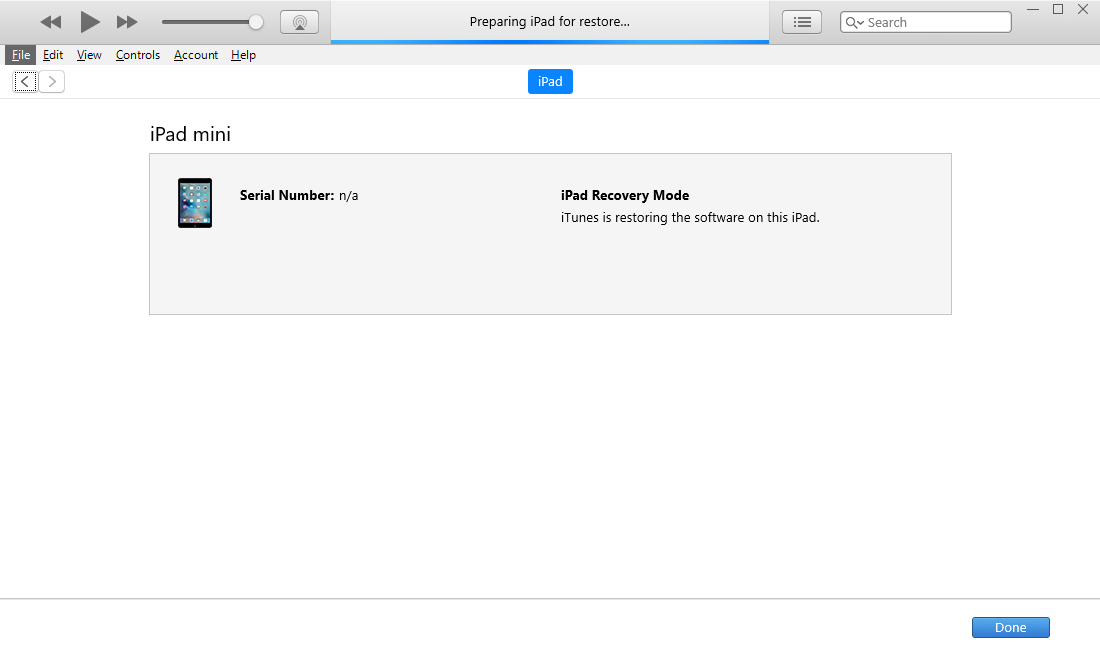The width and height of the screenshot is (1100, 655).
Task: Adjust the volume slider knob
Action: 256,22
